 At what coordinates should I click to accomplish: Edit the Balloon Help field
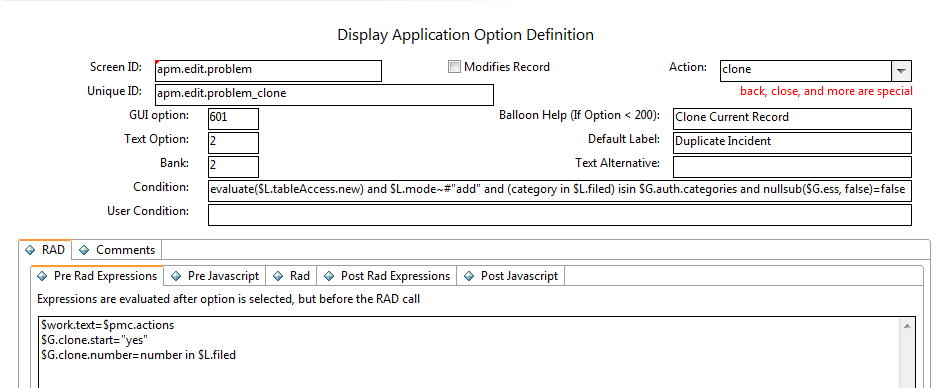click(x=792, y=118)
